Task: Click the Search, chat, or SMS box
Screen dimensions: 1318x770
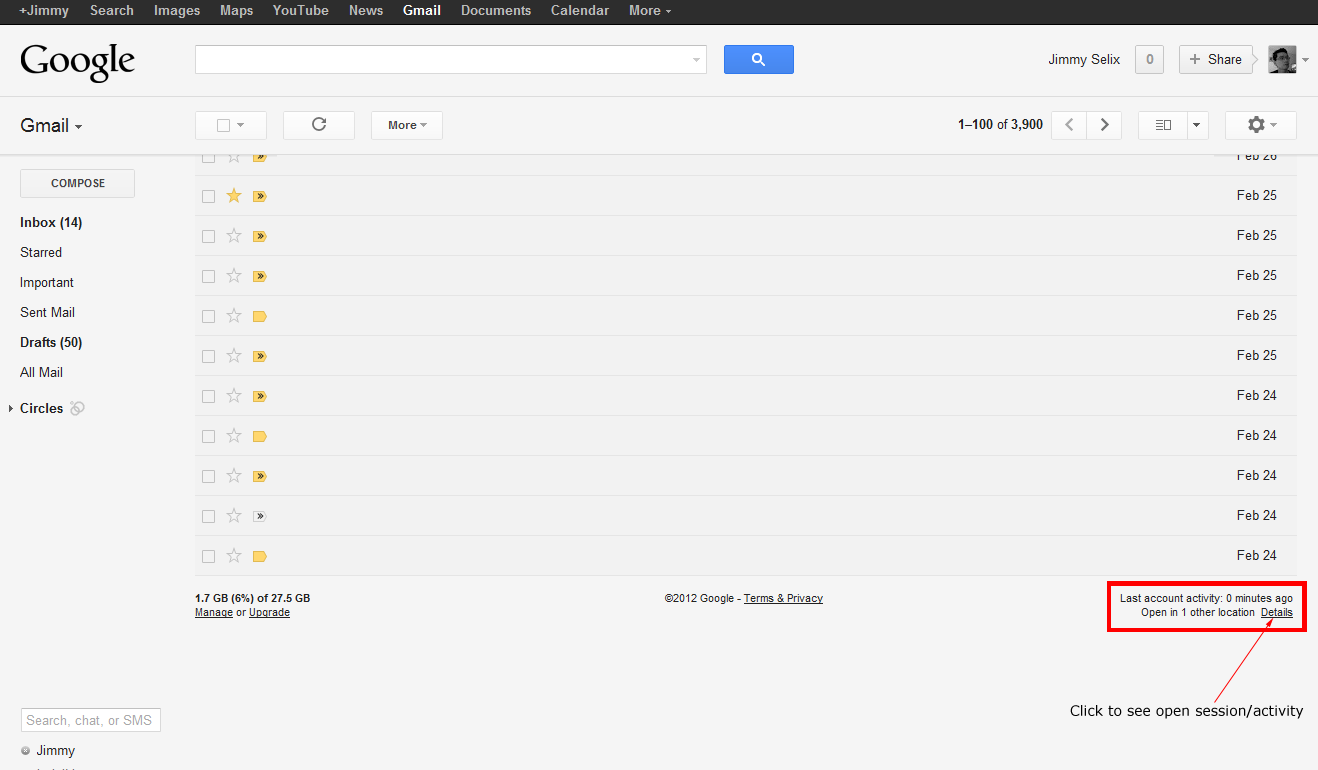Action: tap(91, 720)
